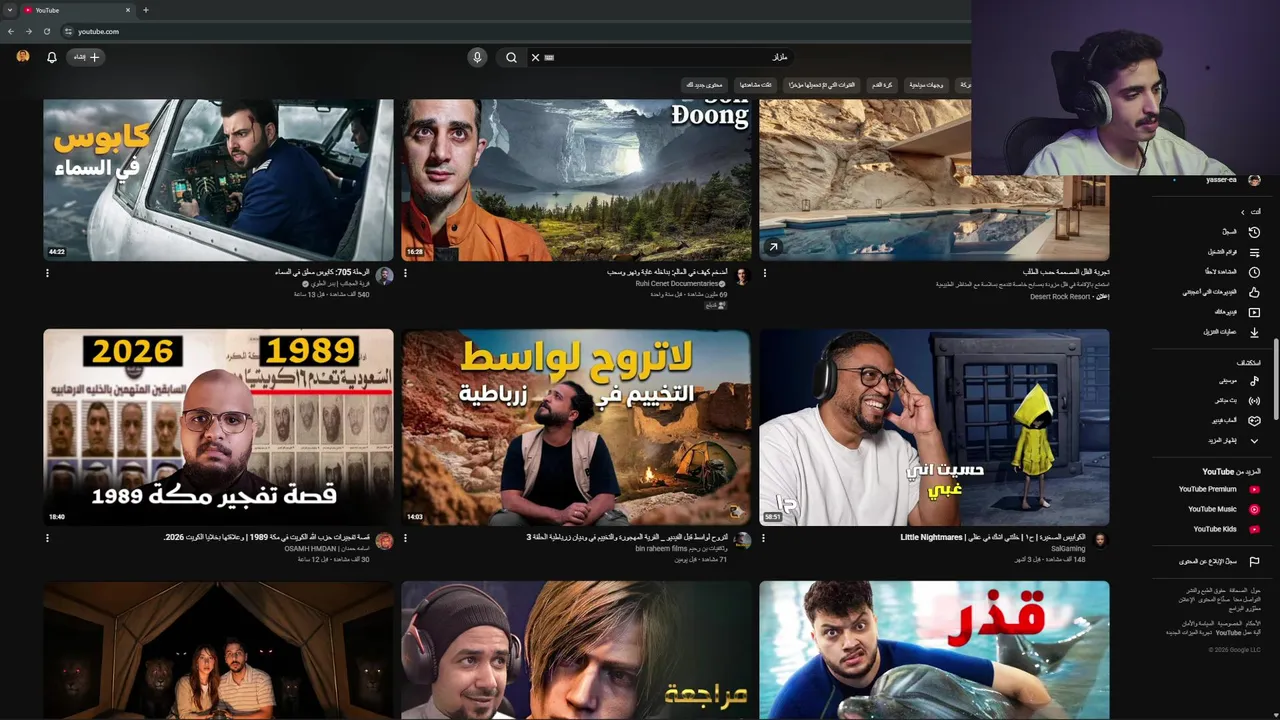Click the Ruhi Cenet Documentaries channel avatar
The image size is (1280, 720).
742,276
